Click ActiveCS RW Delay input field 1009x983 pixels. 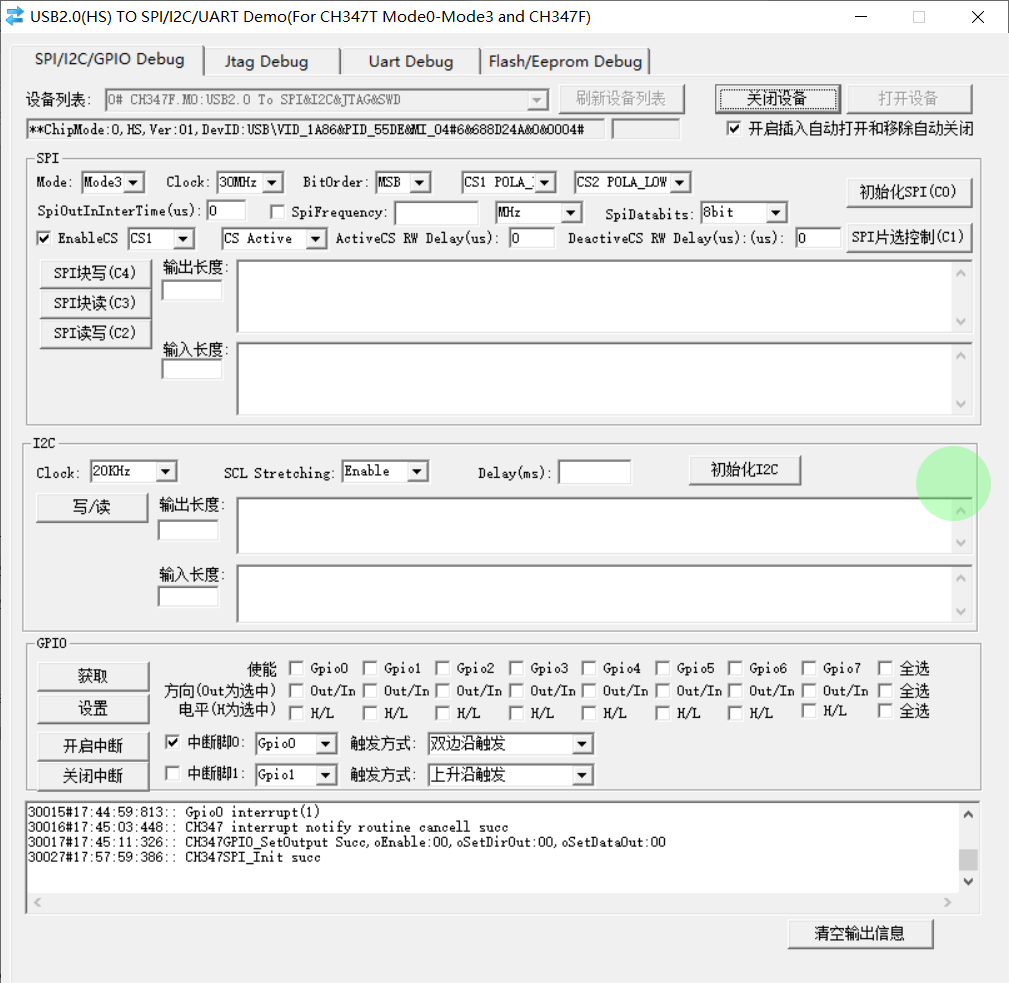(x=532, y=238)
